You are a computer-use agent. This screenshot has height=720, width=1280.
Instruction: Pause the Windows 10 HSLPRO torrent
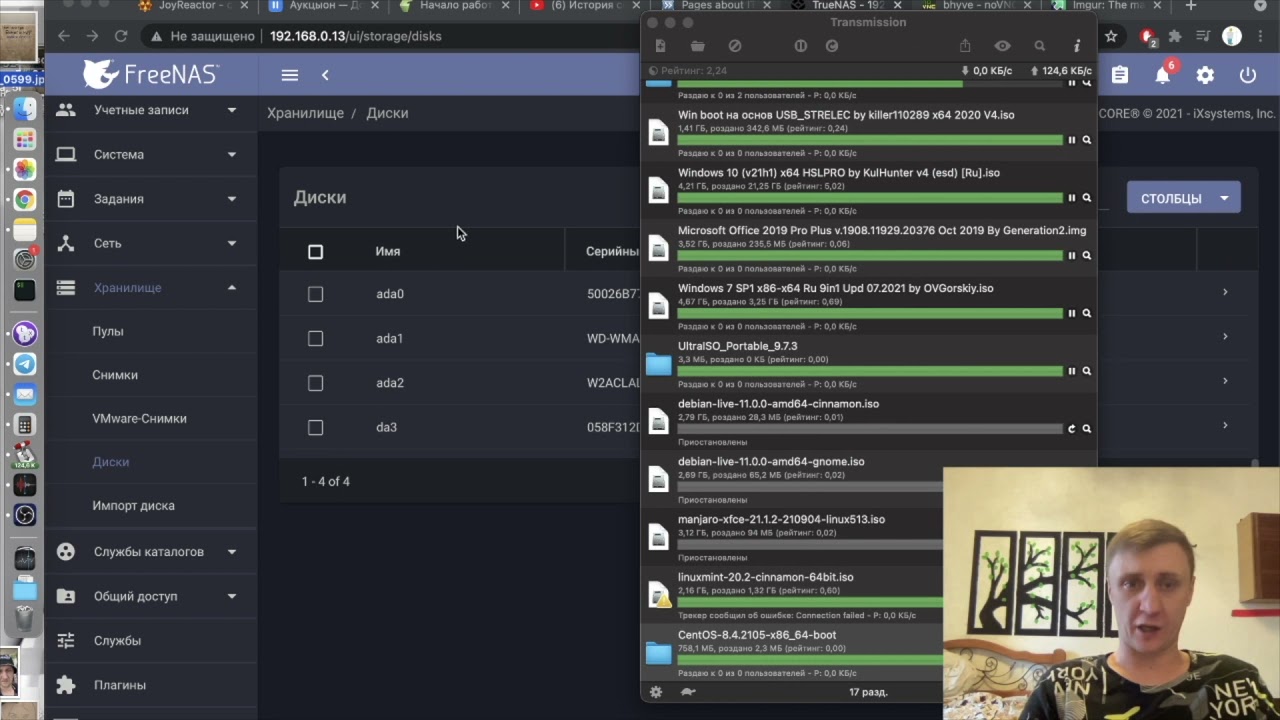(1071, 198)
